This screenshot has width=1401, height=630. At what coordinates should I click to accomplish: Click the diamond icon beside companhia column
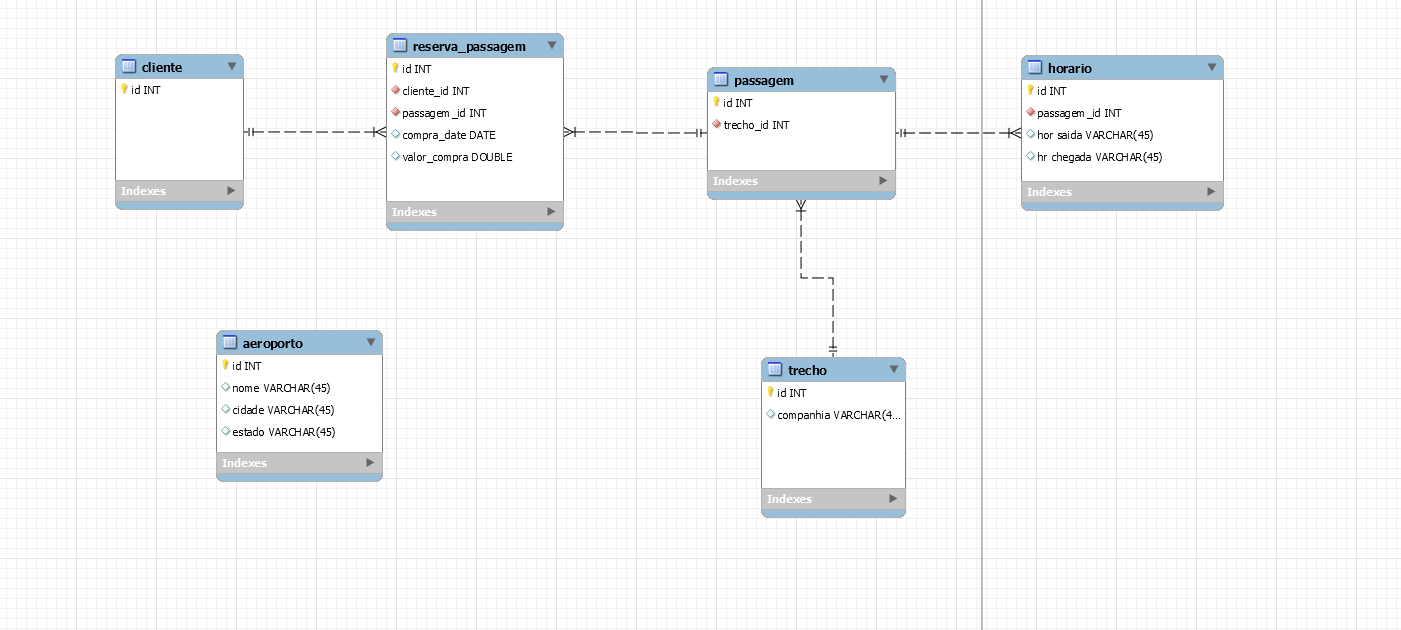coord(771,414)
